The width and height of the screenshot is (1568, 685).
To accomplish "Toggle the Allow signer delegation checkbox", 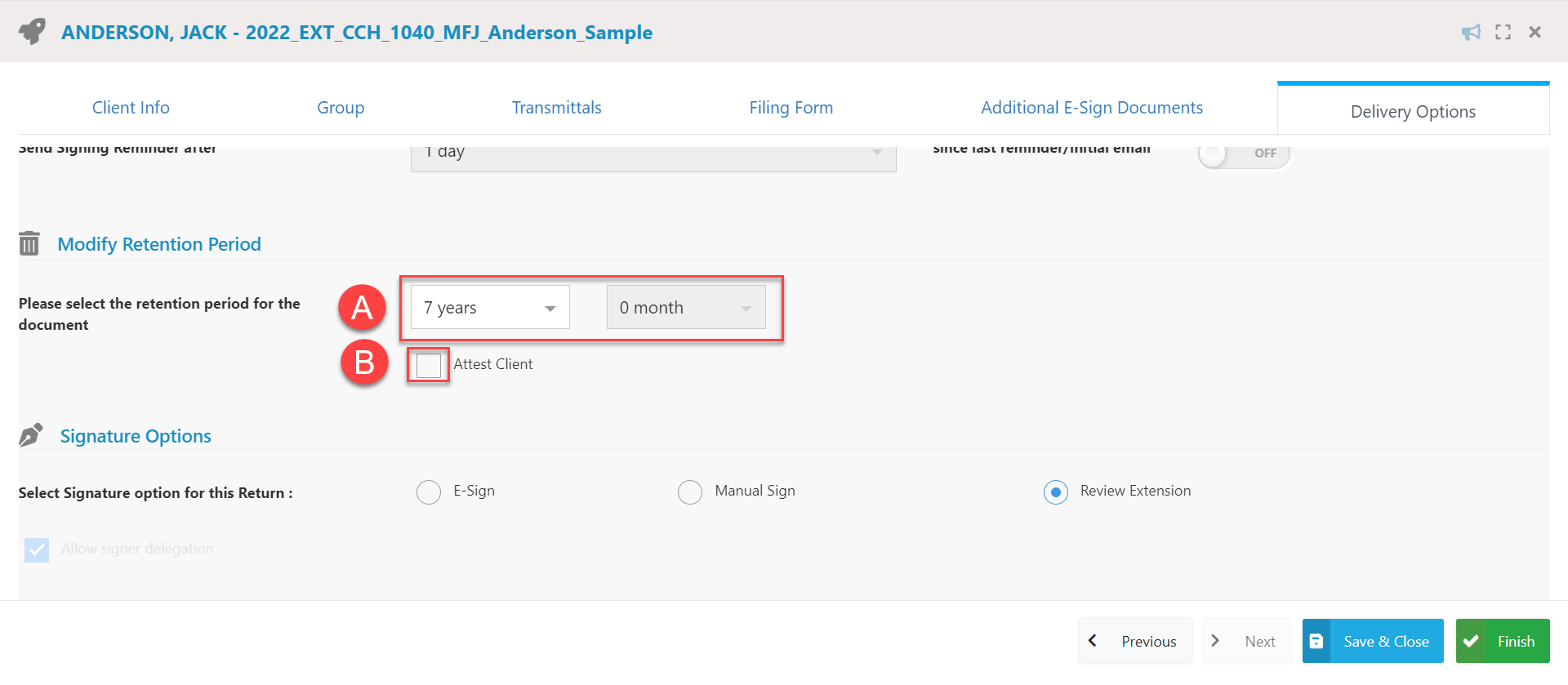I will pyautogui.click(x=37, y=549).
